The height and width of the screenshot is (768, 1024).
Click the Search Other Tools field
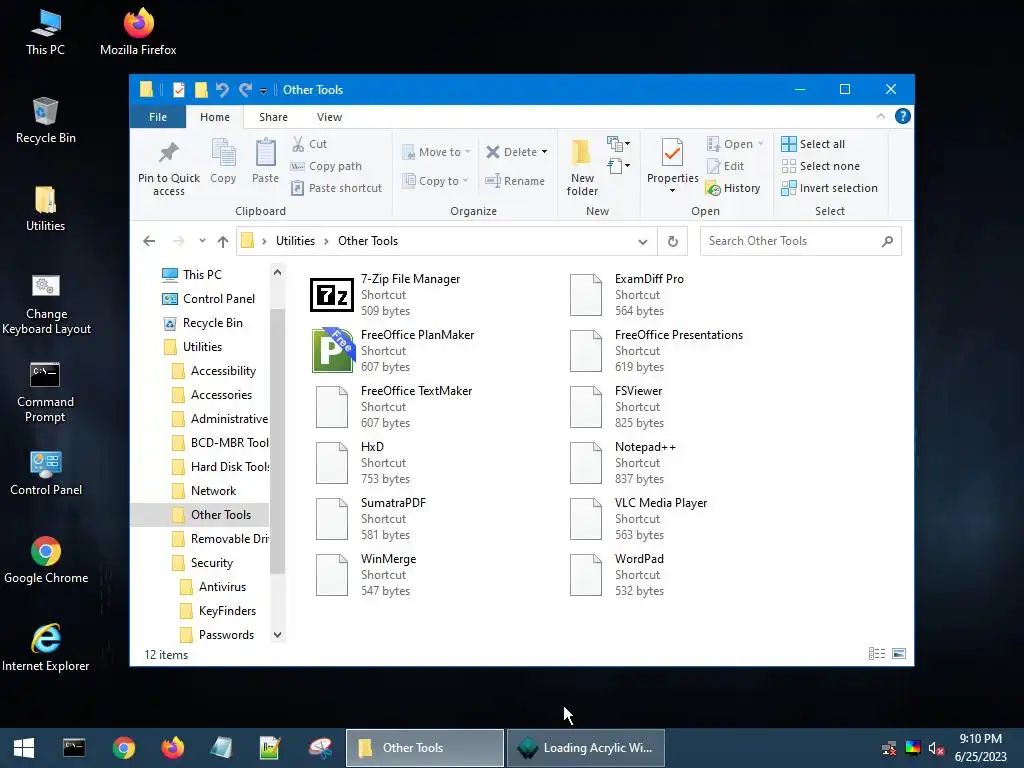coord(800,241)
